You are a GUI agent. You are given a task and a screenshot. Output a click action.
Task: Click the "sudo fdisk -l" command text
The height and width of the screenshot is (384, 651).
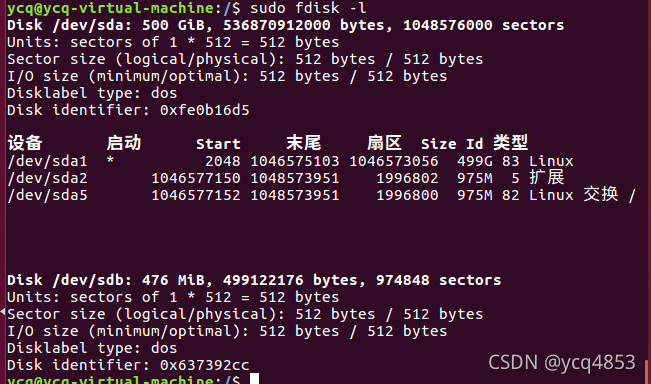[x=308, y=8]
